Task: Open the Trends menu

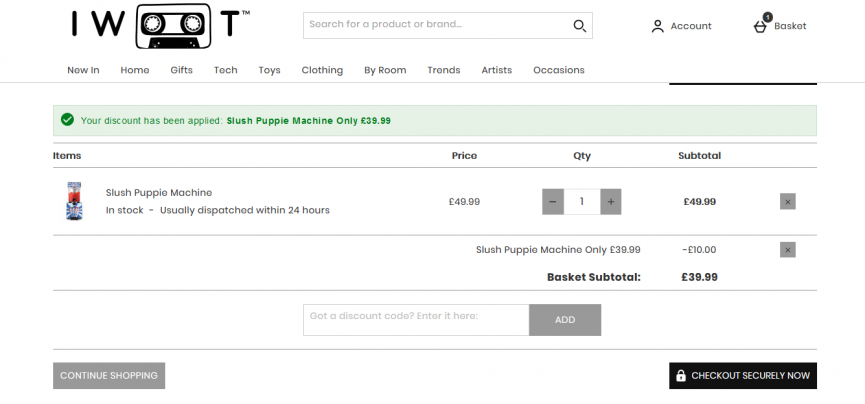Action: (444, 70)
